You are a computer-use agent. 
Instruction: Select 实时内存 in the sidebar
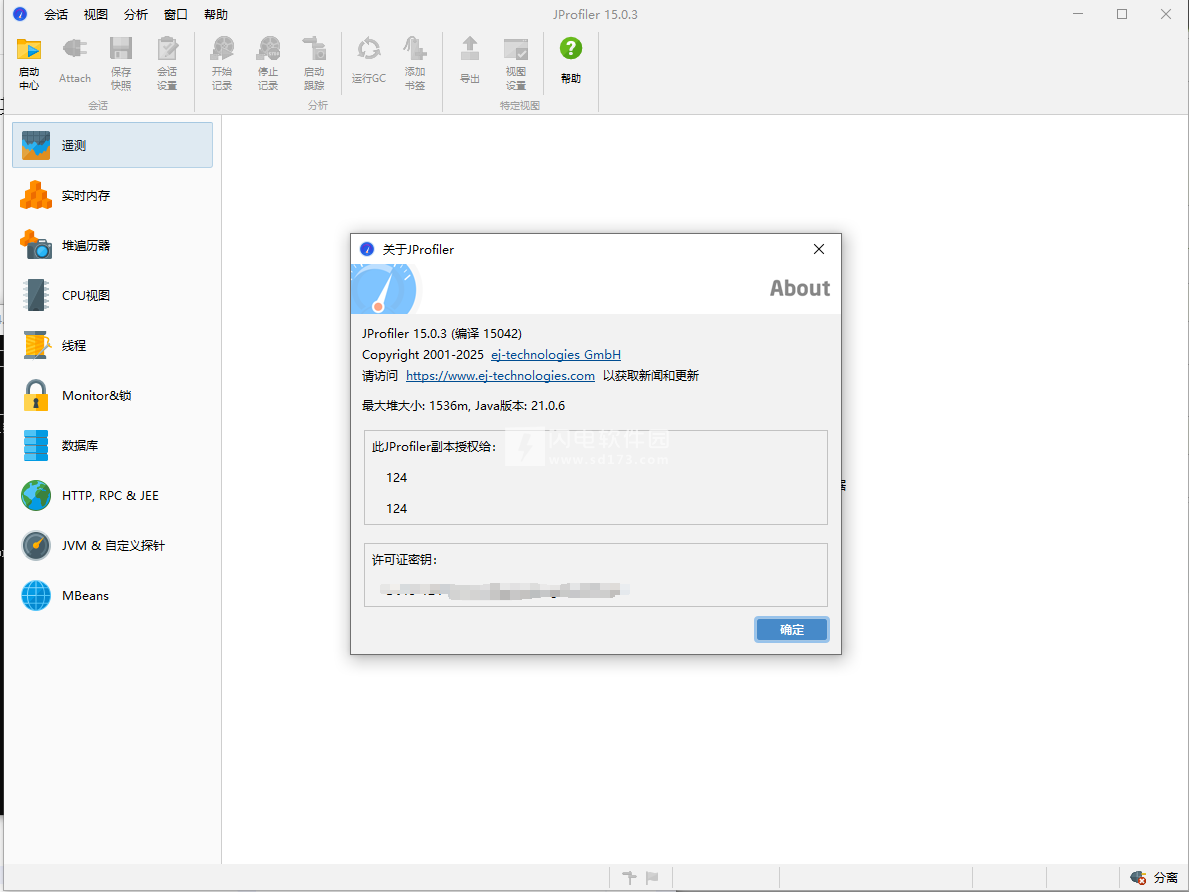click(x=85, y=196)
